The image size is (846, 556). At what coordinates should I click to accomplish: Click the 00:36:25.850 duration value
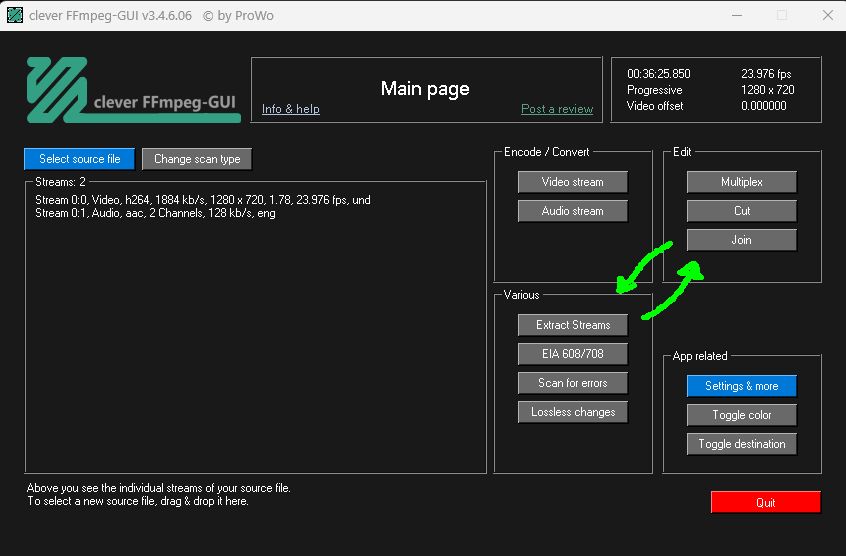658,74
